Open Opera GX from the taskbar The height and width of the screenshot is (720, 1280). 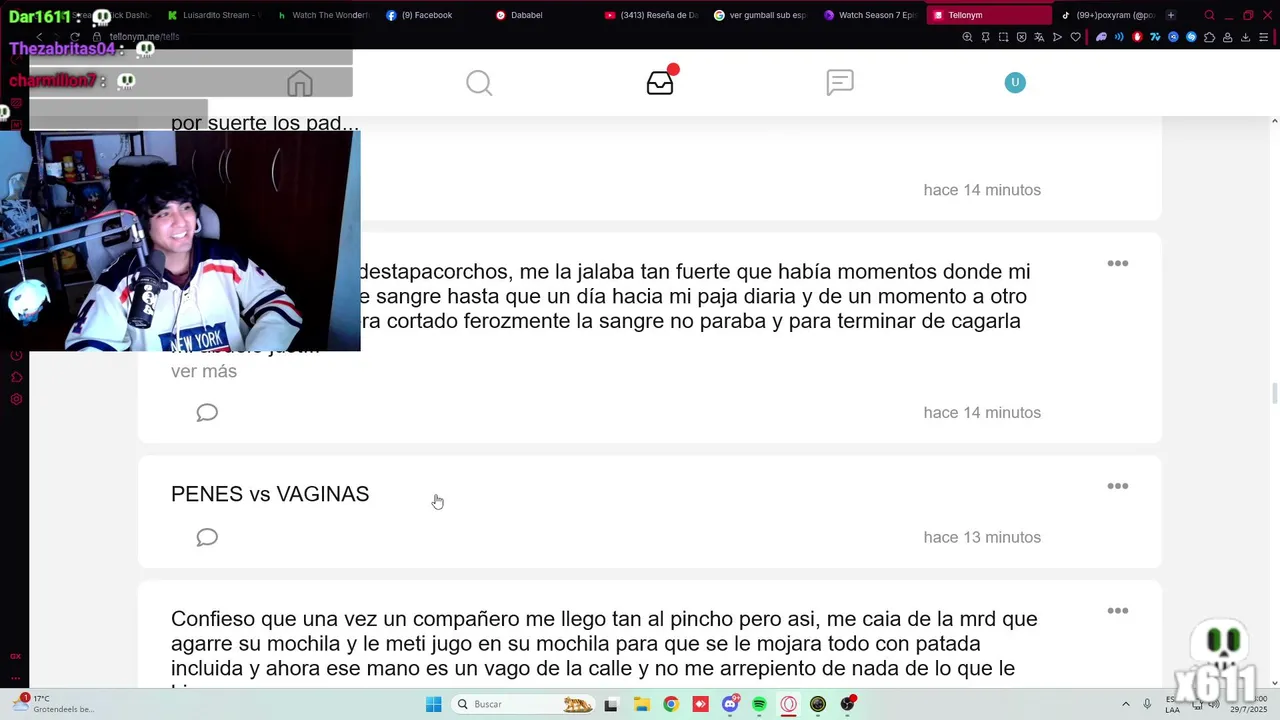(x=789, y=704)
